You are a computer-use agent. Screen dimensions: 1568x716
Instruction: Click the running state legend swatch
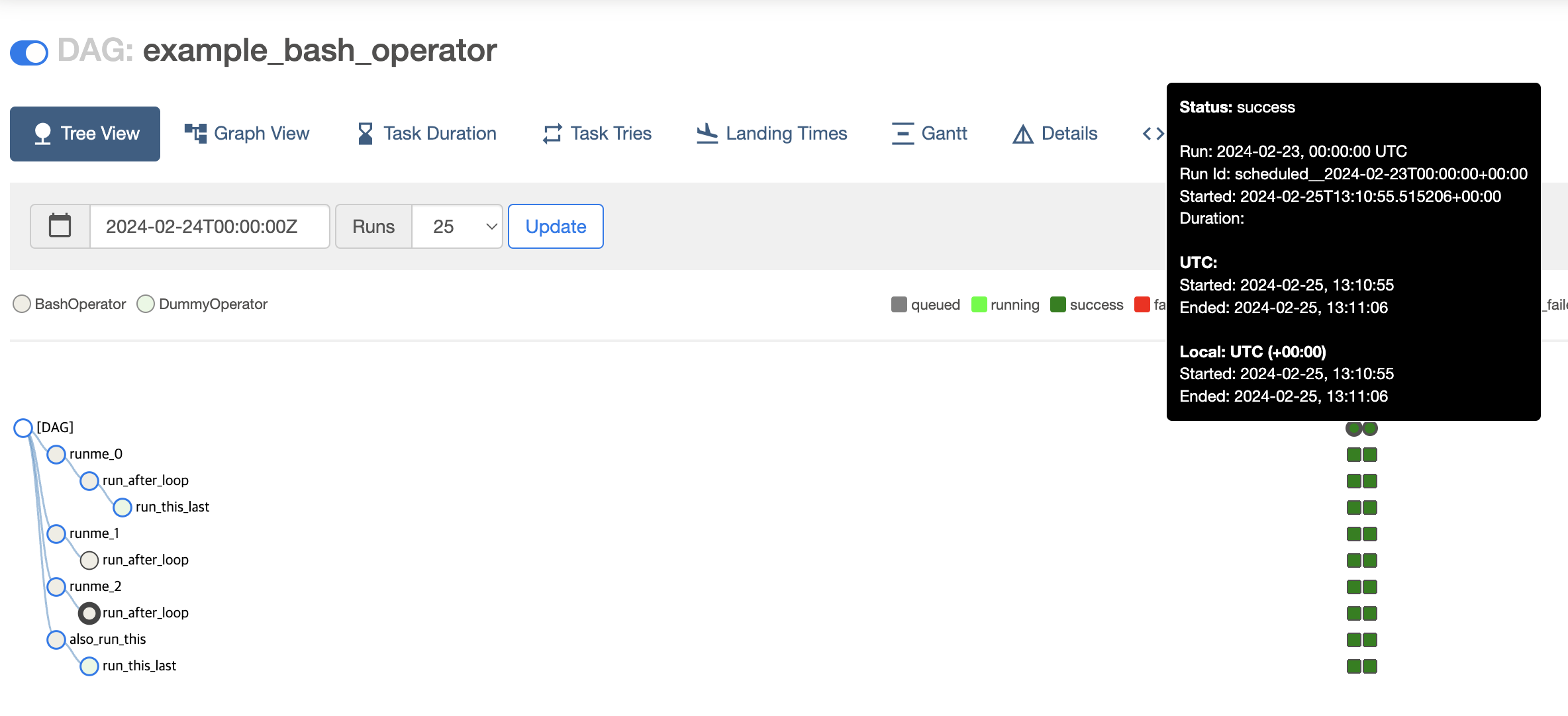[x=979, y=304]
